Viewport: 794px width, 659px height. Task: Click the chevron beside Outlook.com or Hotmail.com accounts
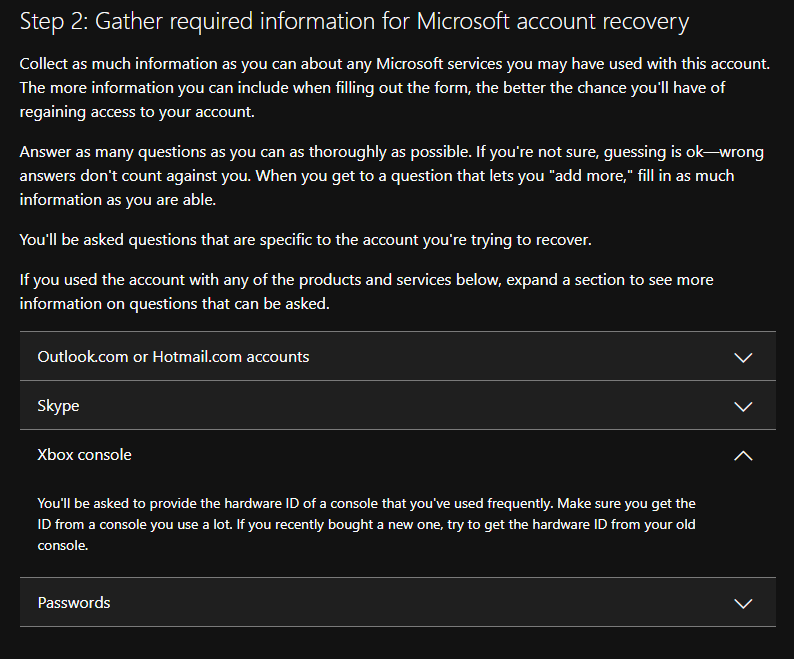[743, 358]
